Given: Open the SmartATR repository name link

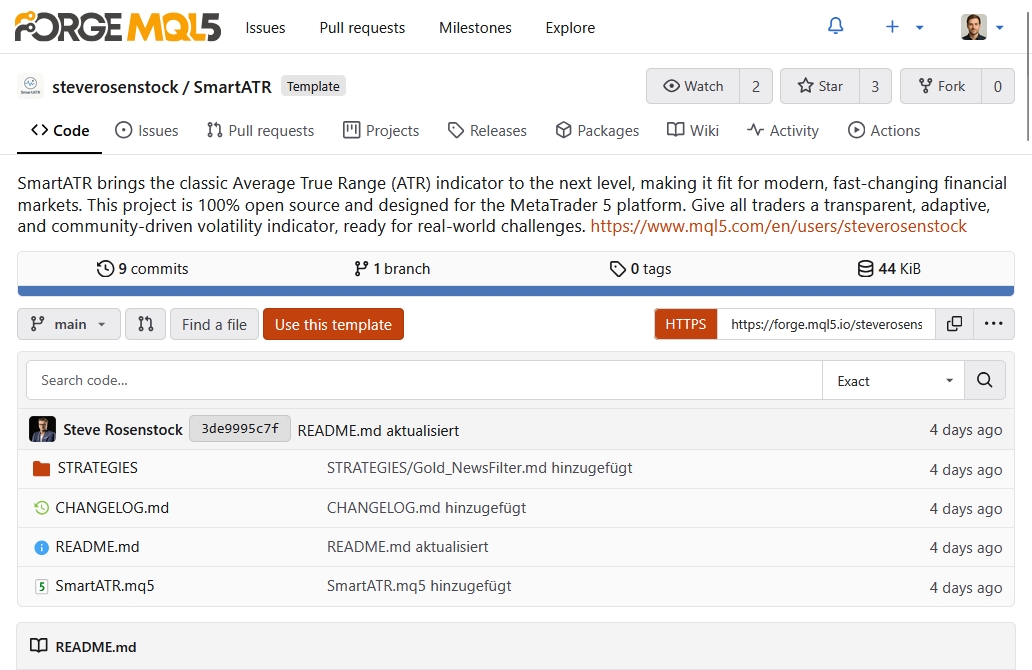Looking at the screenshot, I should (x=232, y=87).
